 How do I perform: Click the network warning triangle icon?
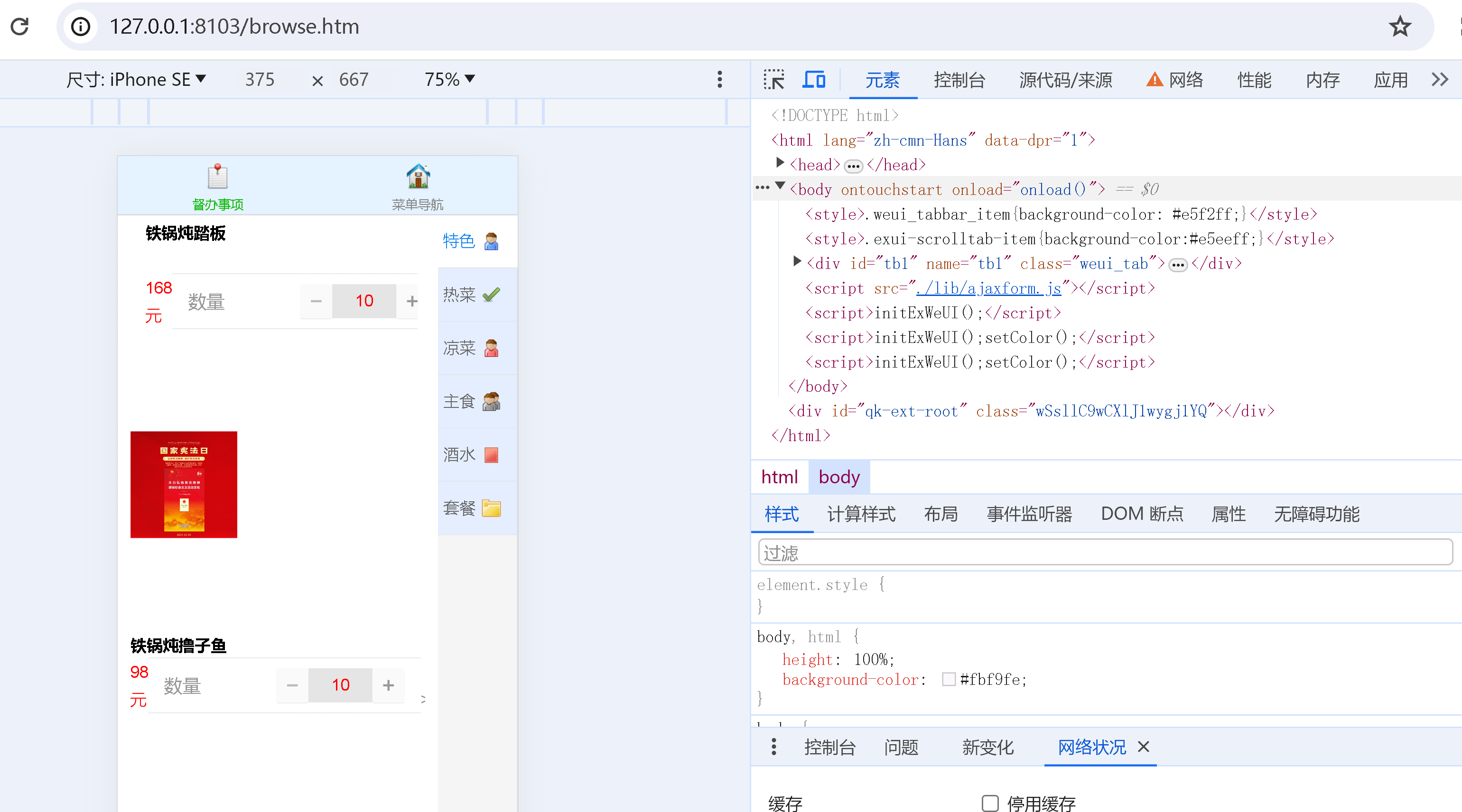[1155, 79]
